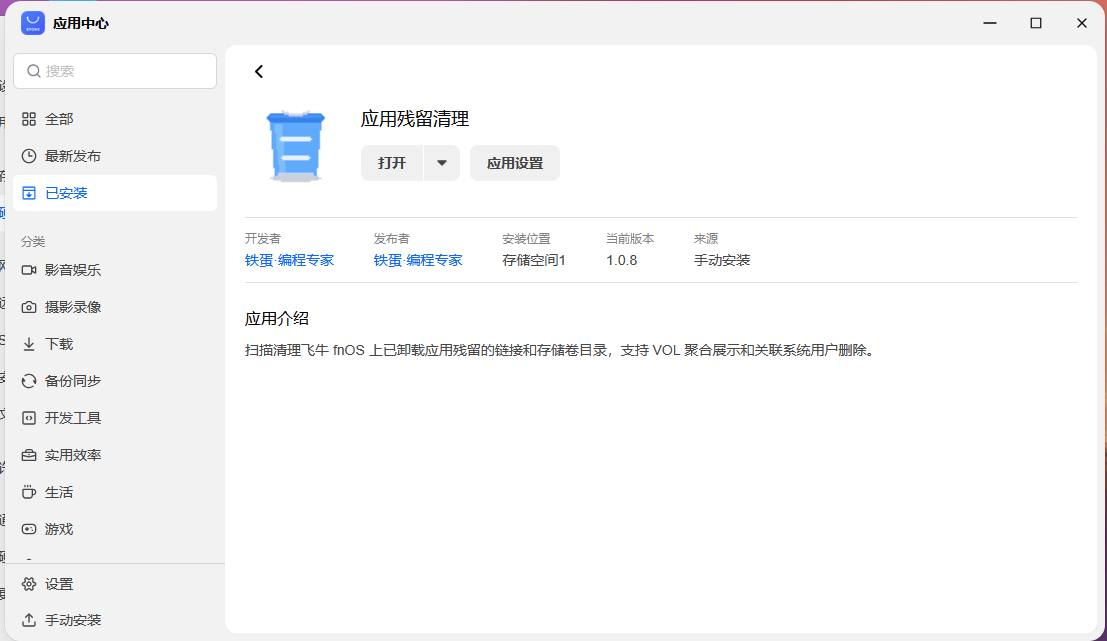This screenshot has height=641, width=1107.
Task: Open the 游戏 category
Action: coord(115,529)
